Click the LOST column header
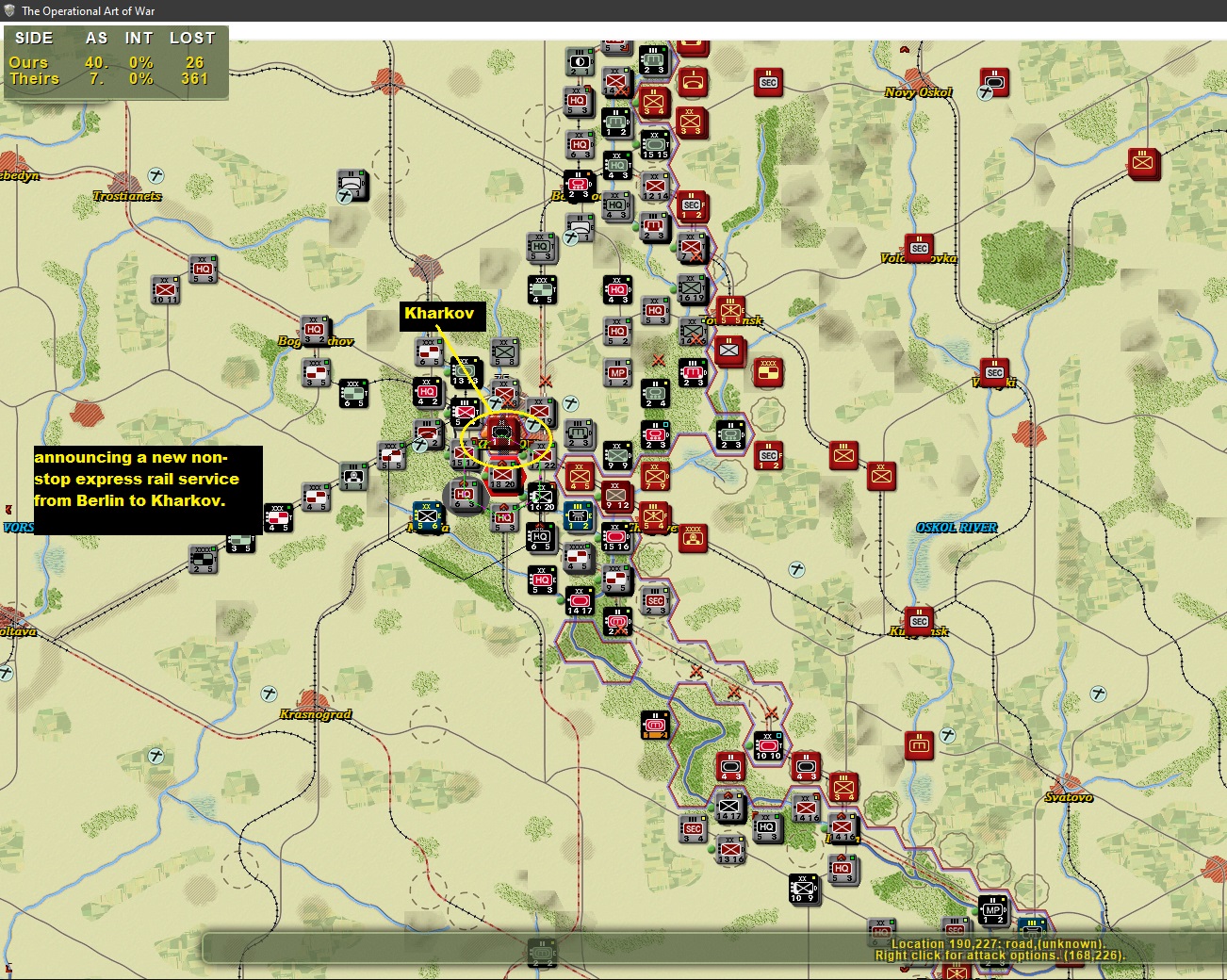Screen dimensions: 1227x980 pyautogui.click(x=192, y=39)
